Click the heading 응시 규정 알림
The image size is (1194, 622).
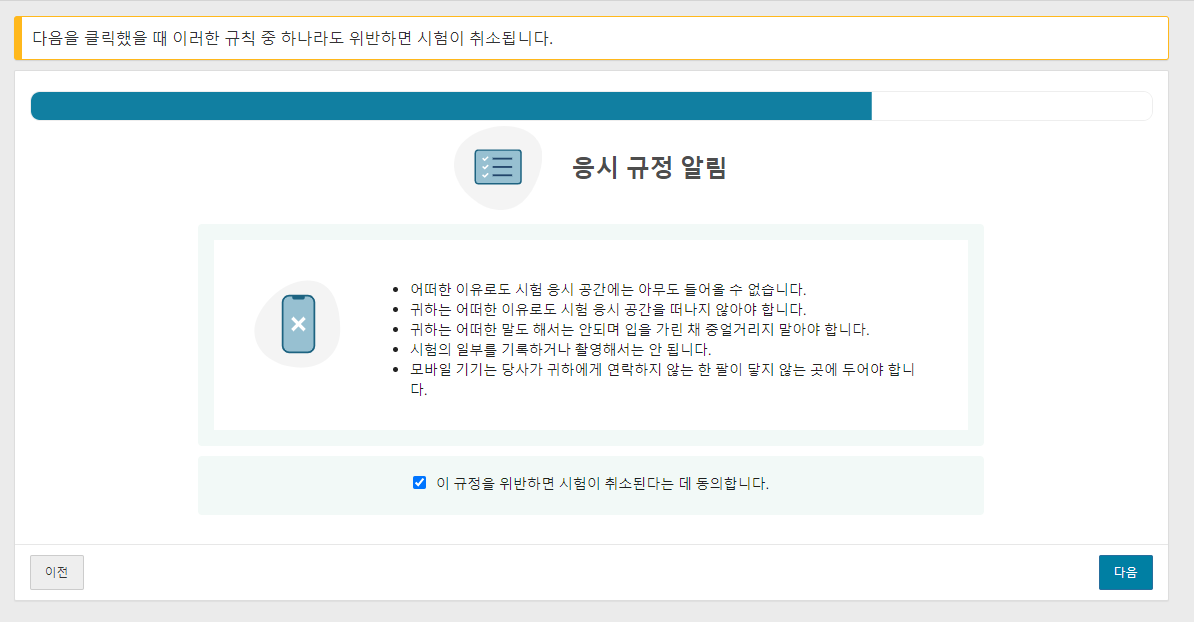tap(649, 167)
